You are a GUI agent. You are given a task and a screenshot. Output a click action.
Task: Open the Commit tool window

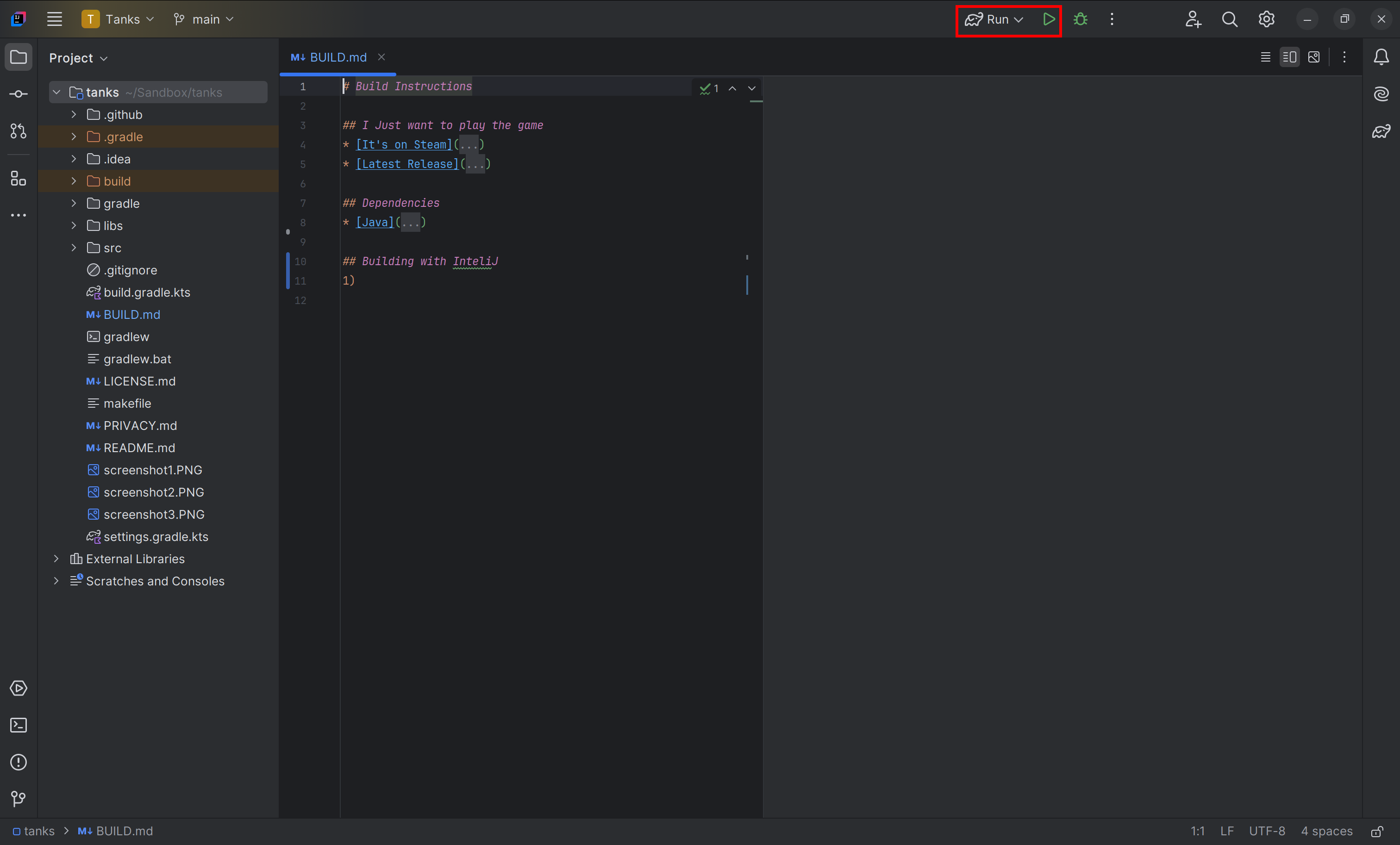click(x=18, y=93)
